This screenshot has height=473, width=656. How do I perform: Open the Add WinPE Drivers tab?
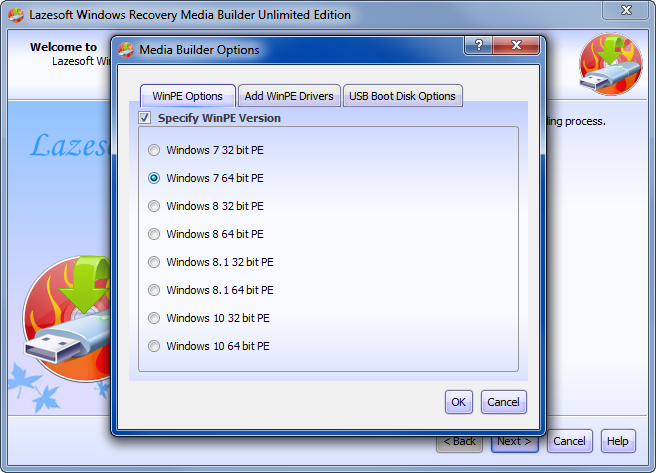coord(289,96)
